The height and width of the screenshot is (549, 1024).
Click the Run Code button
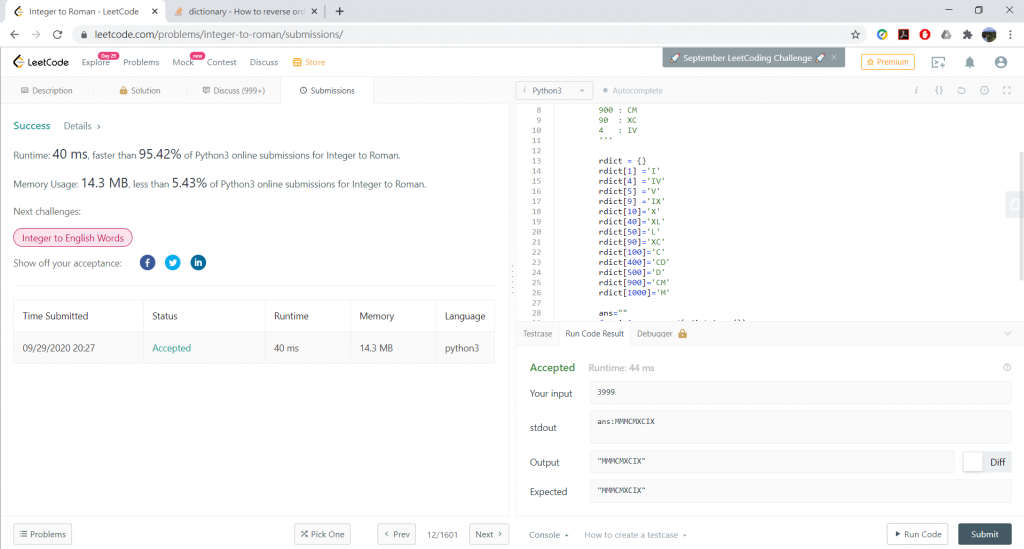[918, 534]
